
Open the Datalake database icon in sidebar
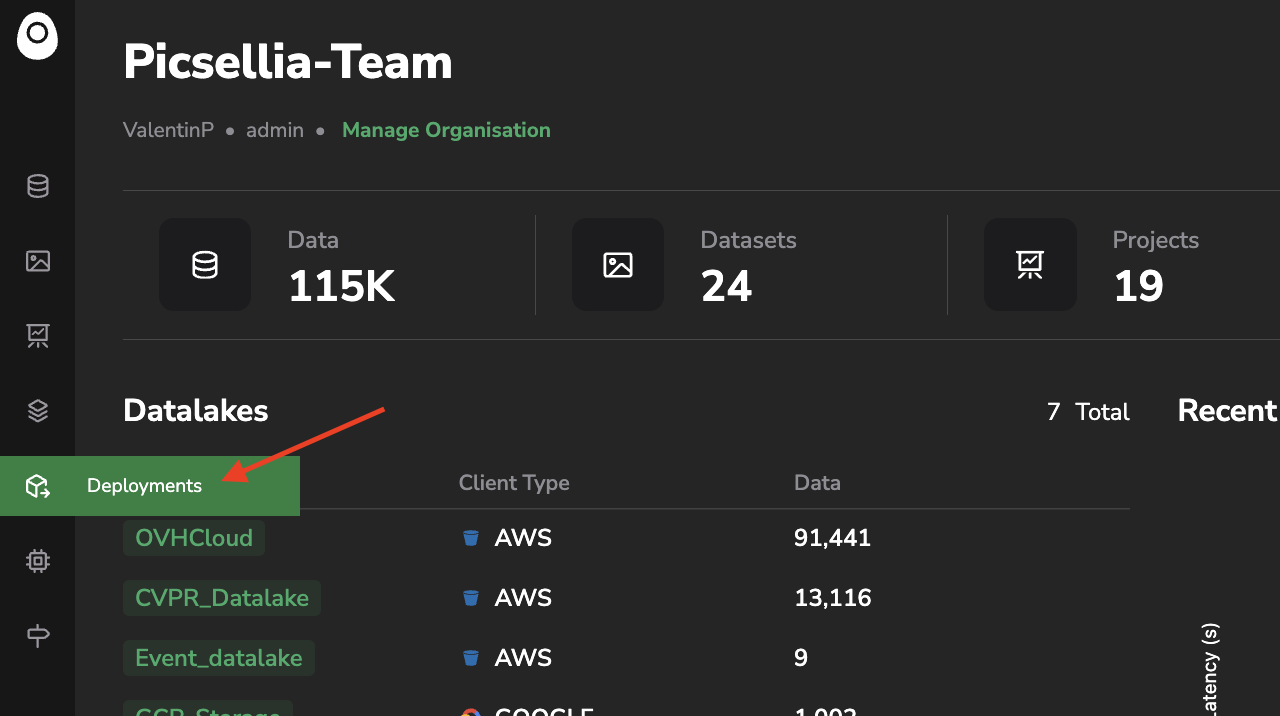[x=38, y=186]
